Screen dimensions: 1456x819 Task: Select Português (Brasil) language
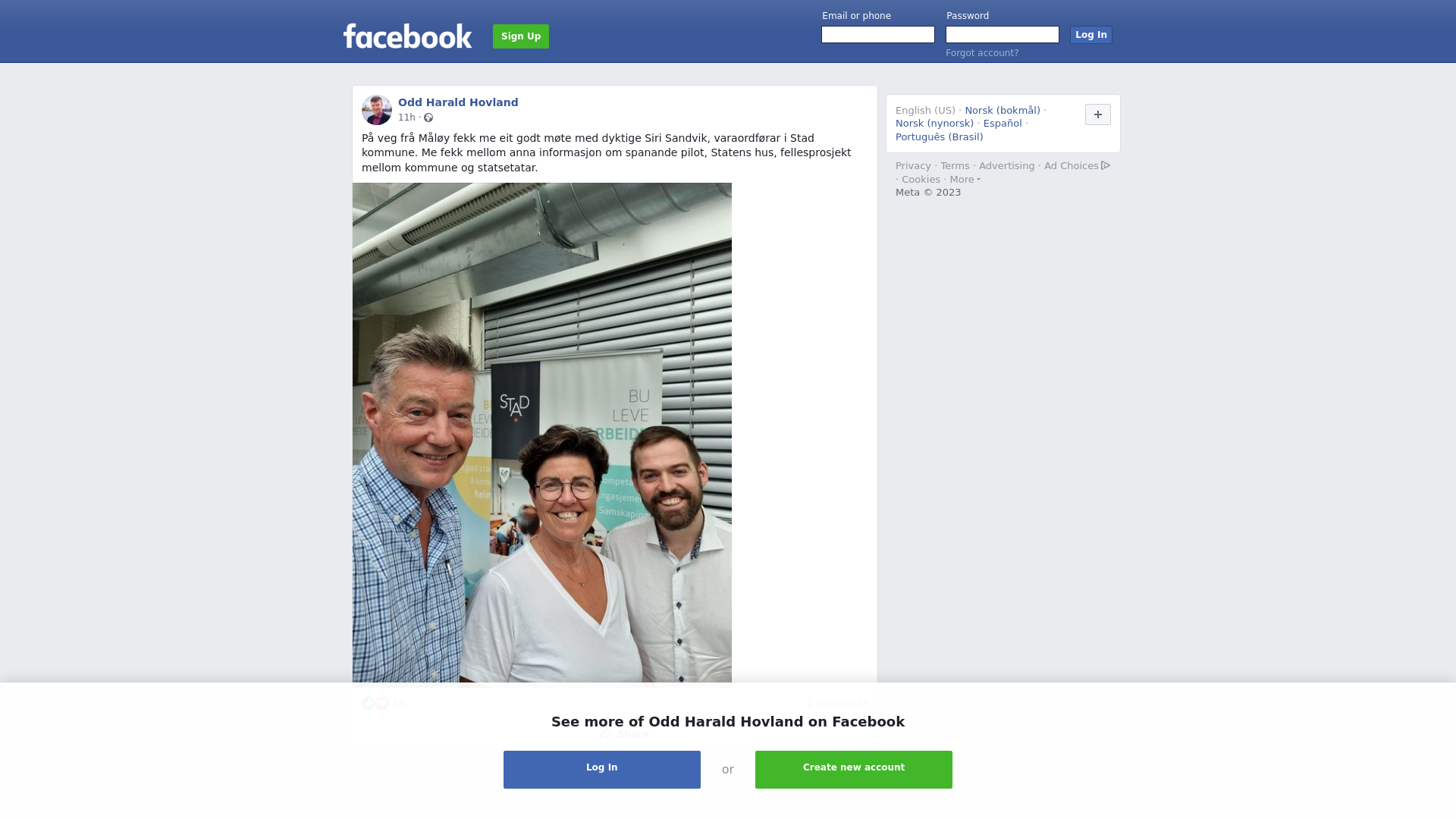coord(939,137)
